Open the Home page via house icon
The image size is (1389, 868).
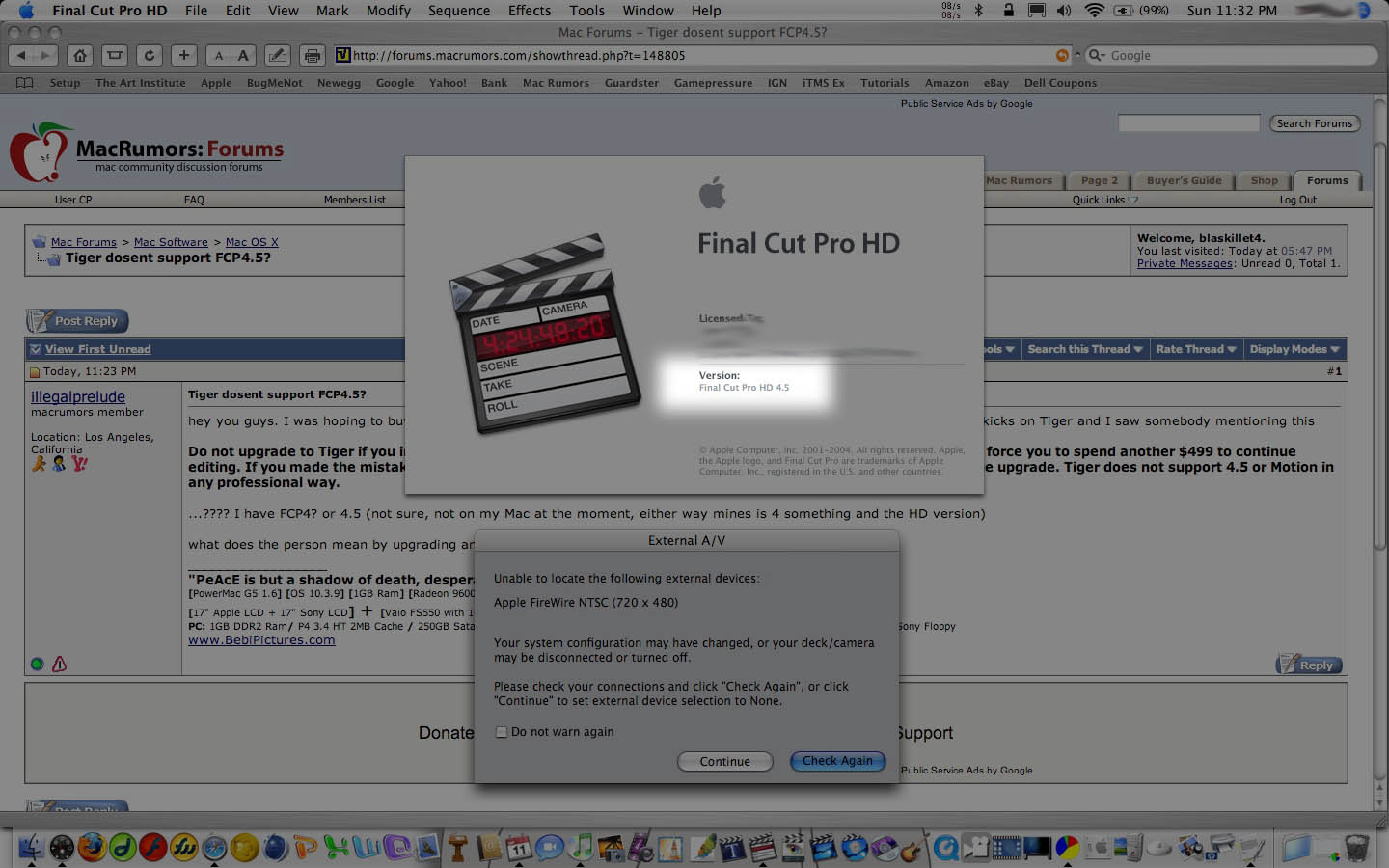[81, 56]
